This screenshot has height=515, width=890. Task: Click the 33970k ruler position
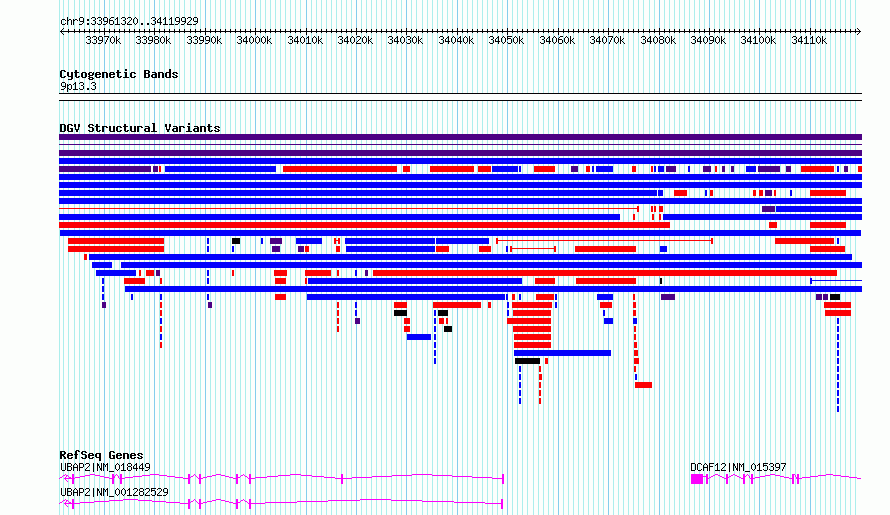[103, 40]
